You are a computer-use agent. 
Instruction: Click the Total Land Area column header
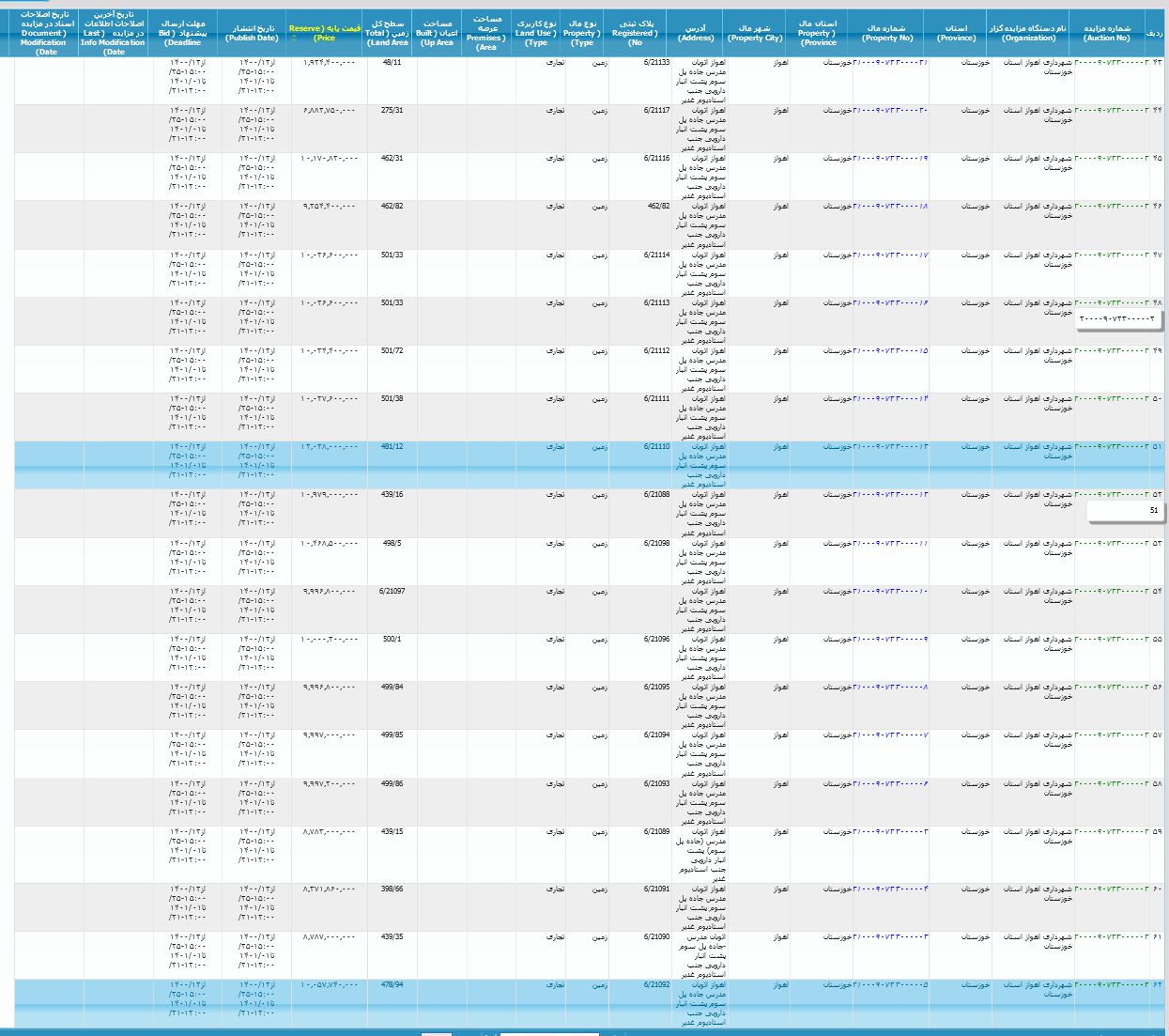pyautogui.click(x=388, y=33)
